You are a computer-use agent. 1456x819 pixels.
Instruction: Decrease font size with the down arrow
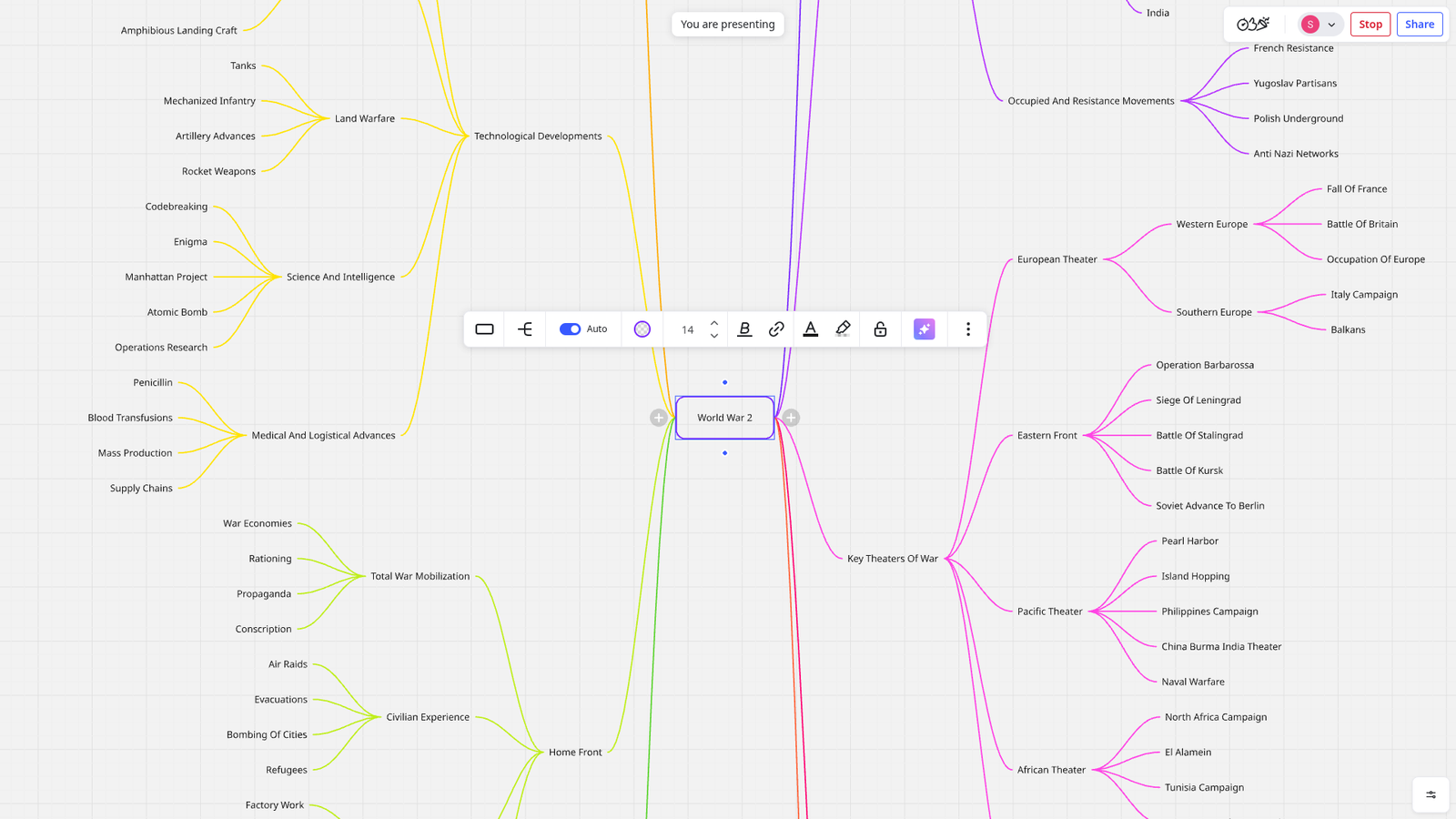pyautogui.click(x=714, y=336)
